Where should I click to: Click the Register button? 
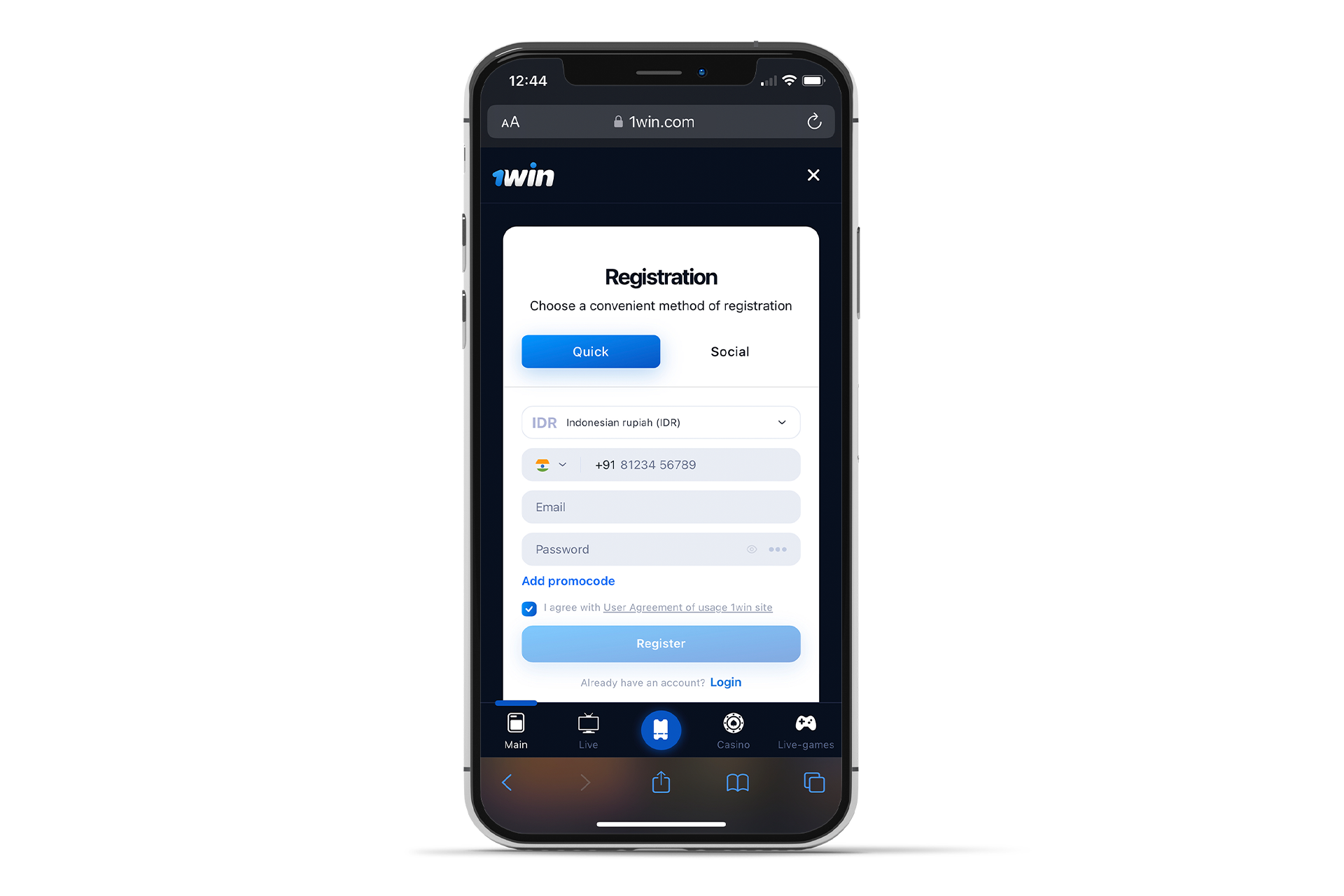(x=660, y=644)
